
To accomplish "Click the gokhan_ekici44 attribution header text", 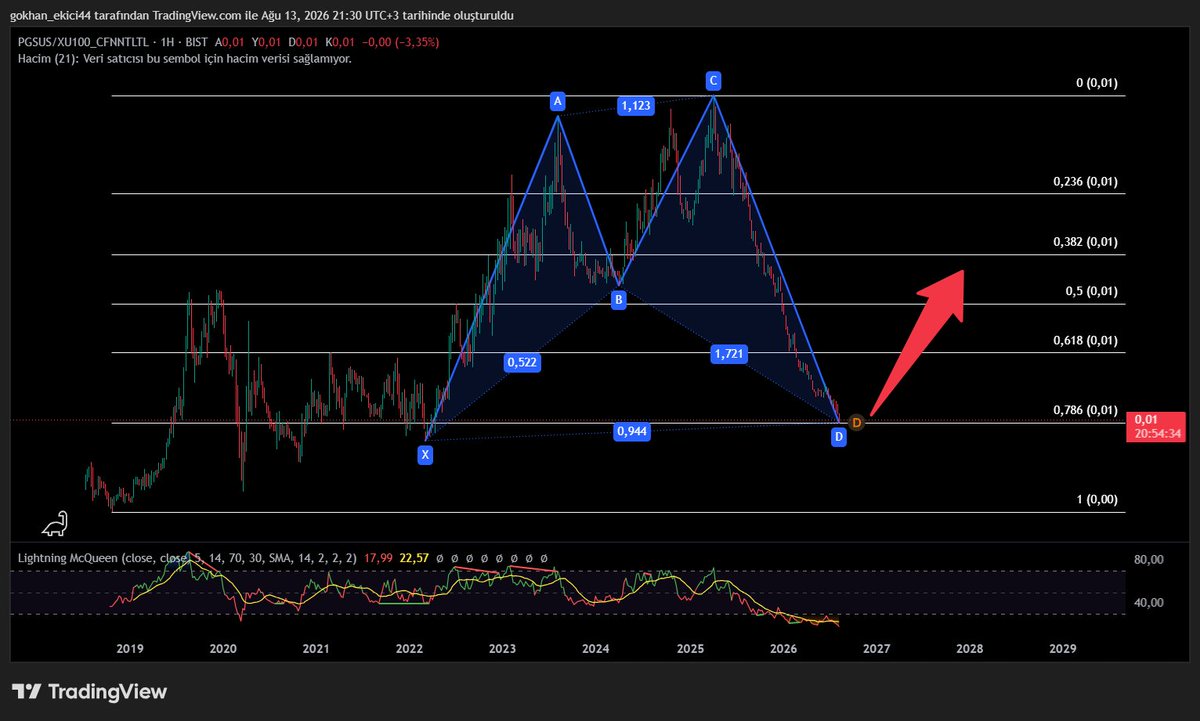I will tap(263, 17).
